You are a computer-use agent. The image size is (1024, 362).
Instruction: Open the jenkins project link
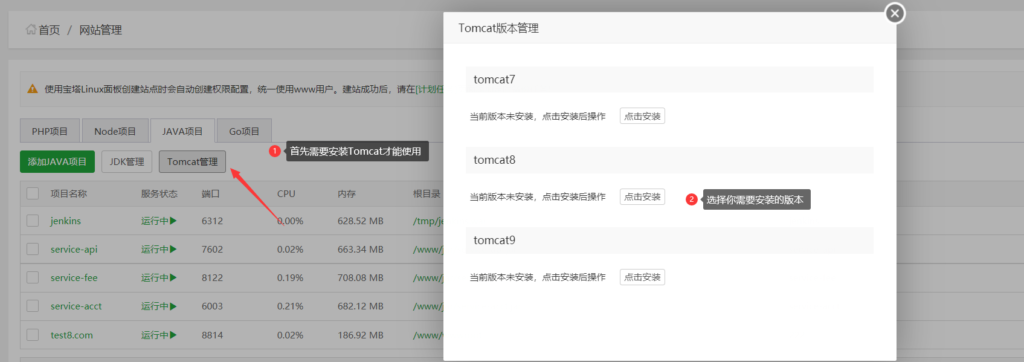(x=65, y=221)
